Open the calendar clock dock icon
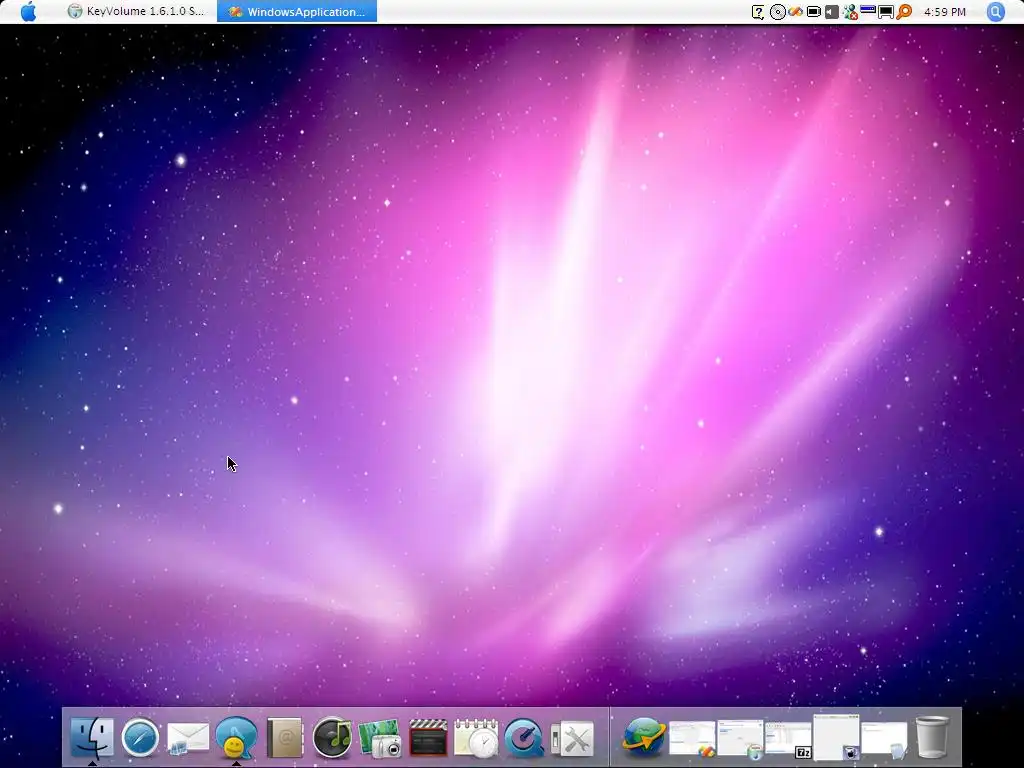 point(476,738)
